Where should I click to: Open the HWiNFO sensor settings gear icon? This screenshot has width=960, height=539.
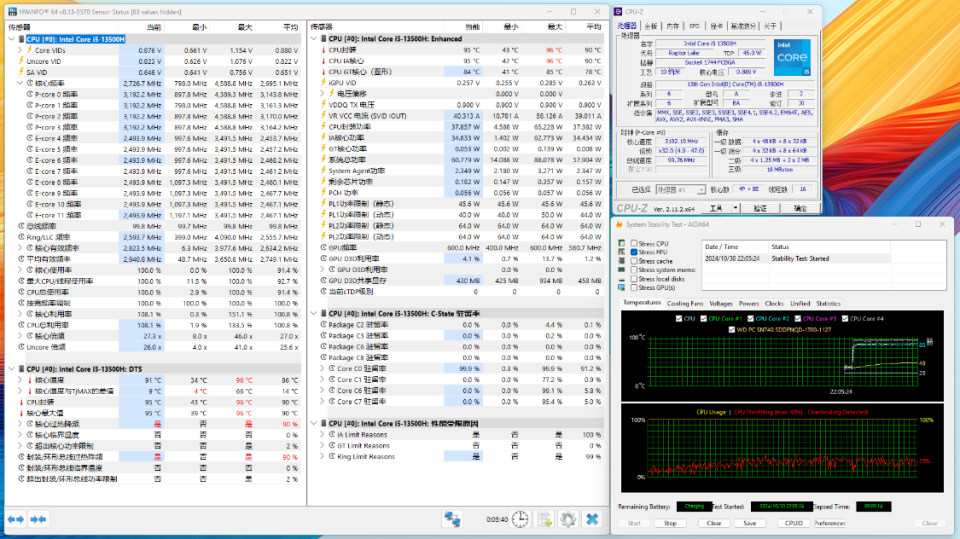[568, 519]
